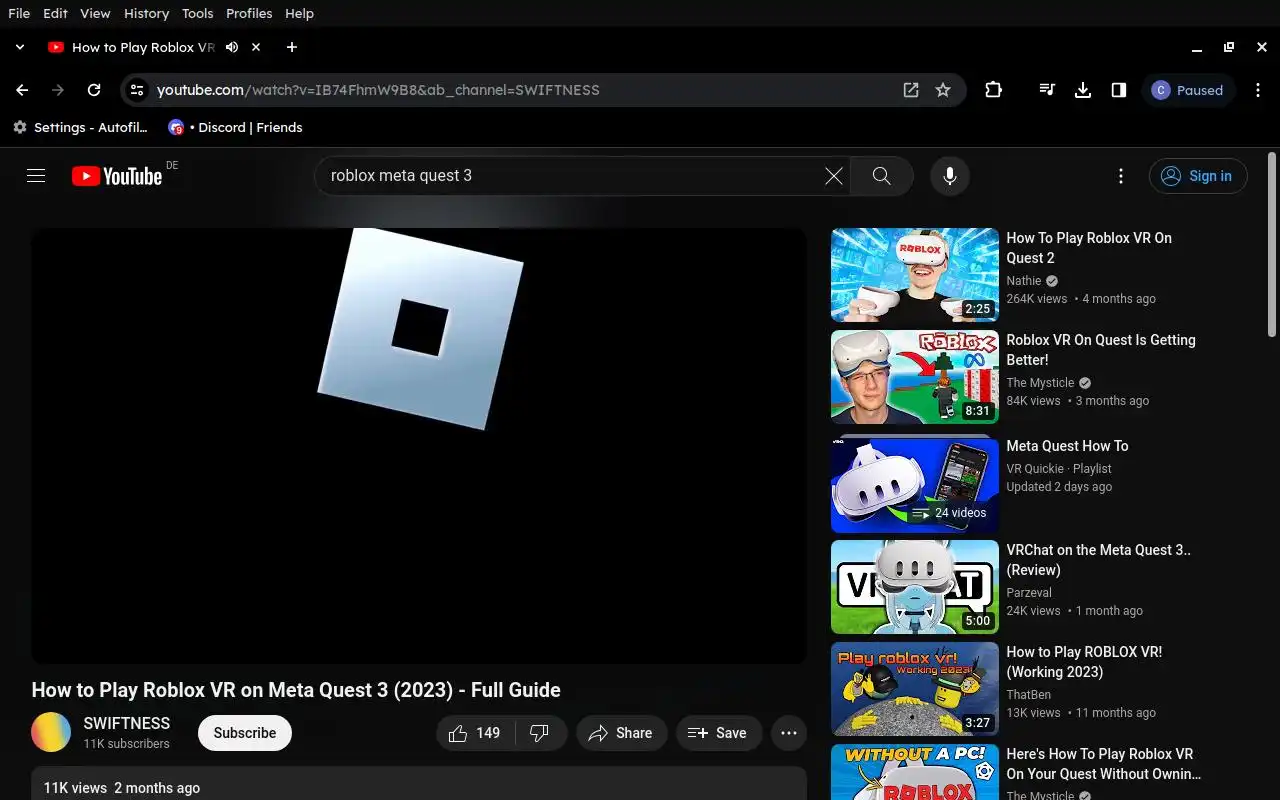Open the Help menu
The height and width of the screenshot is (800, 1280).
tap(299, 13)
